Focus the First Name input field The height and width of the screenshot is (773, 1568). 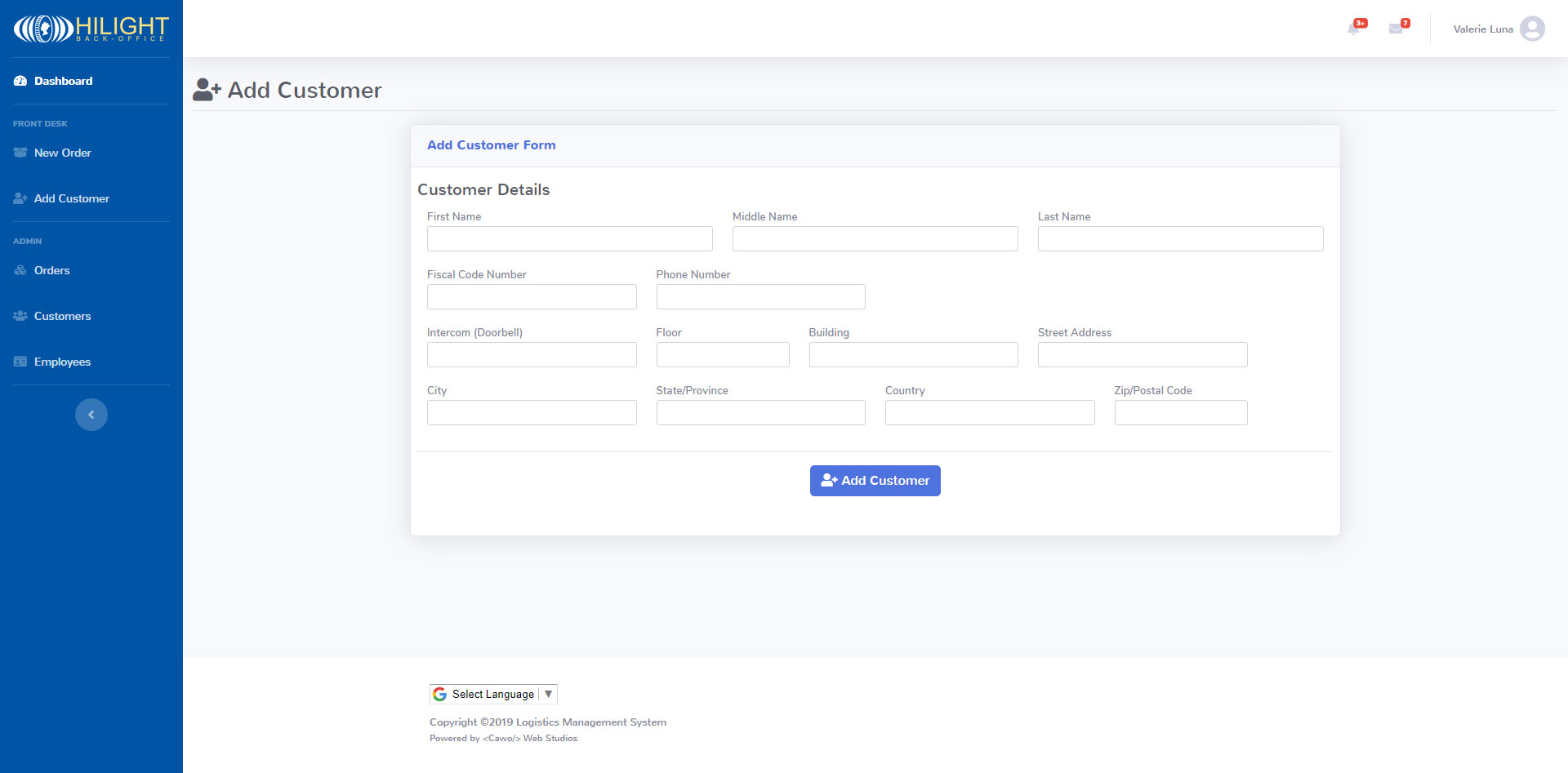[569, 239]
